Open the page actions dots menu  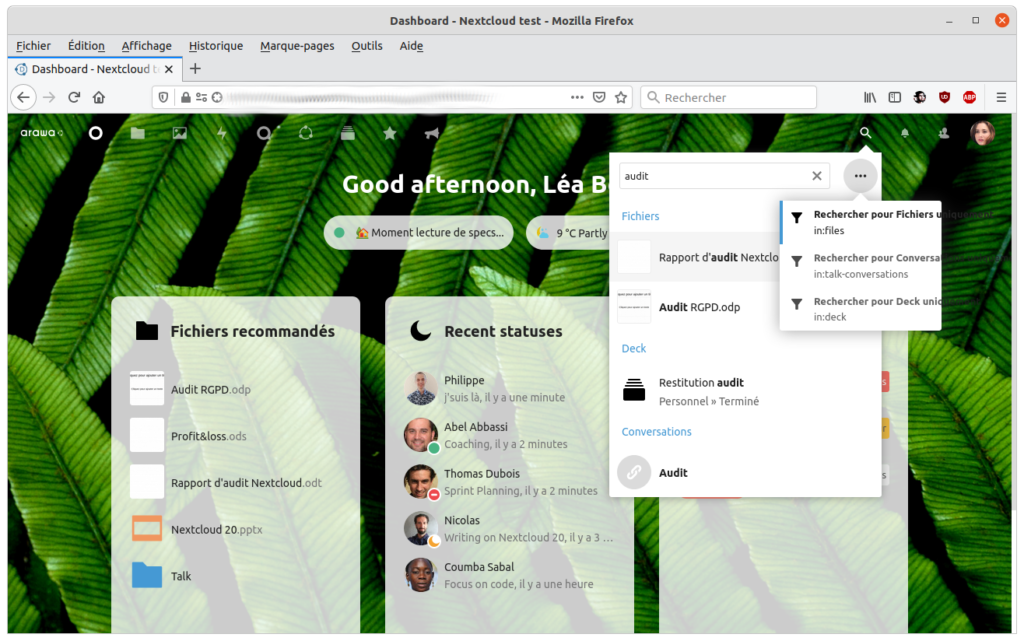577,97
